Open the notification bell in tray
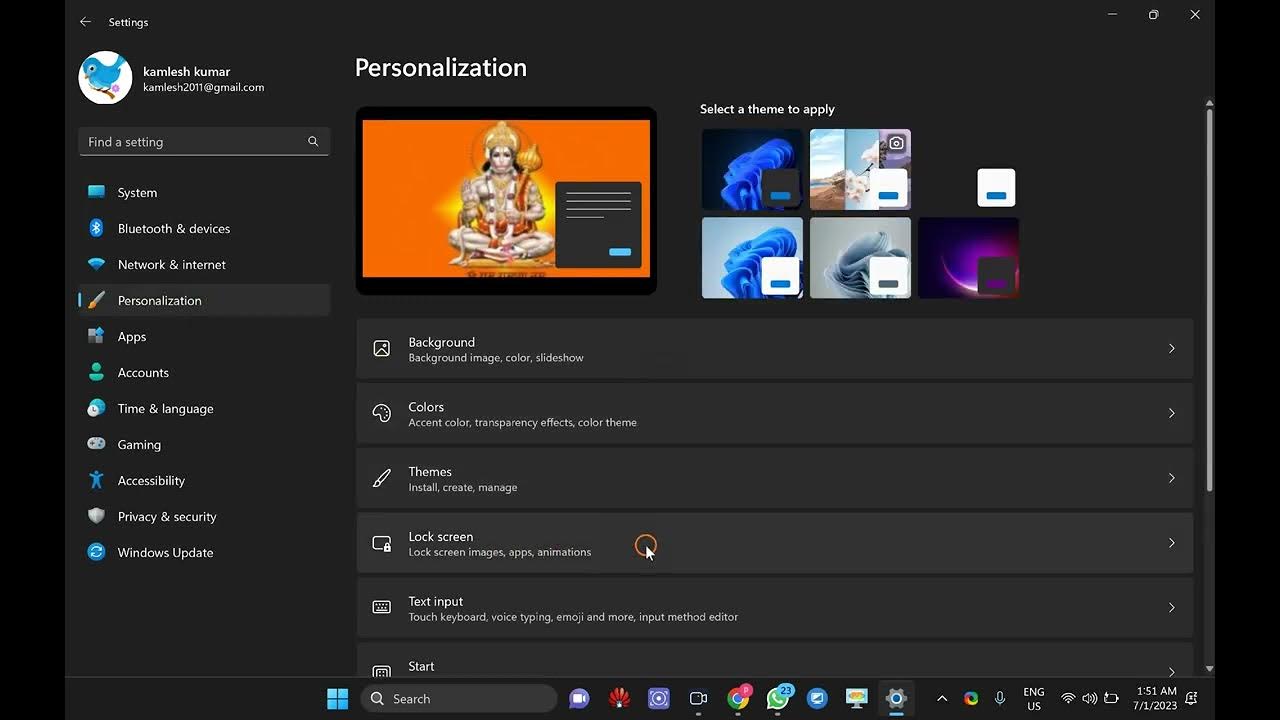 point(1191,698)
